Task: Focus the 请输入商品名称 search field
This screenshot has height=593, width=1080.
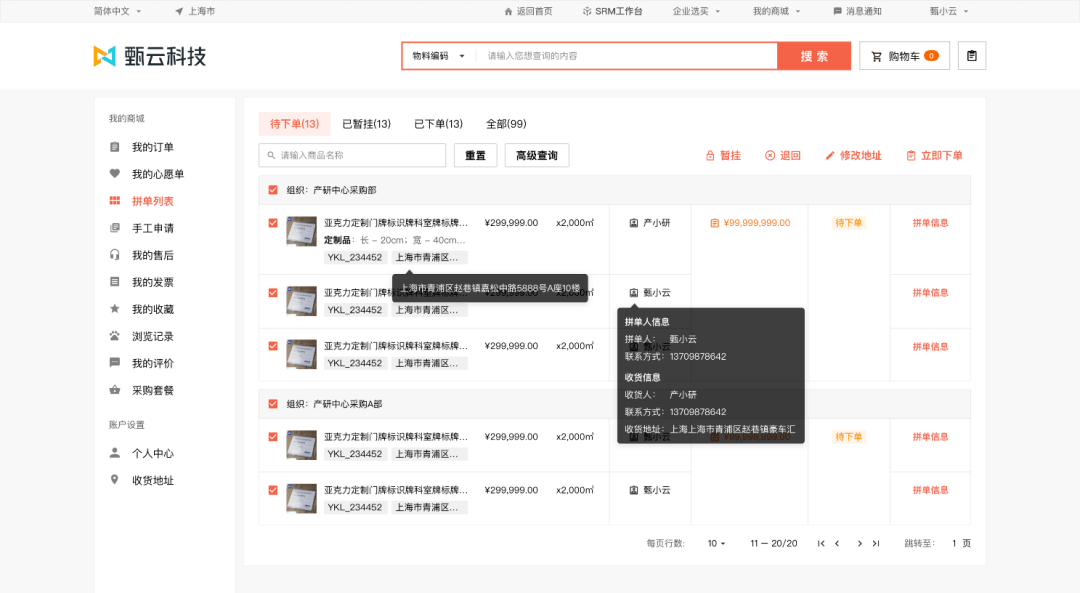Action: pyautogui.click(x=353, y=156)
